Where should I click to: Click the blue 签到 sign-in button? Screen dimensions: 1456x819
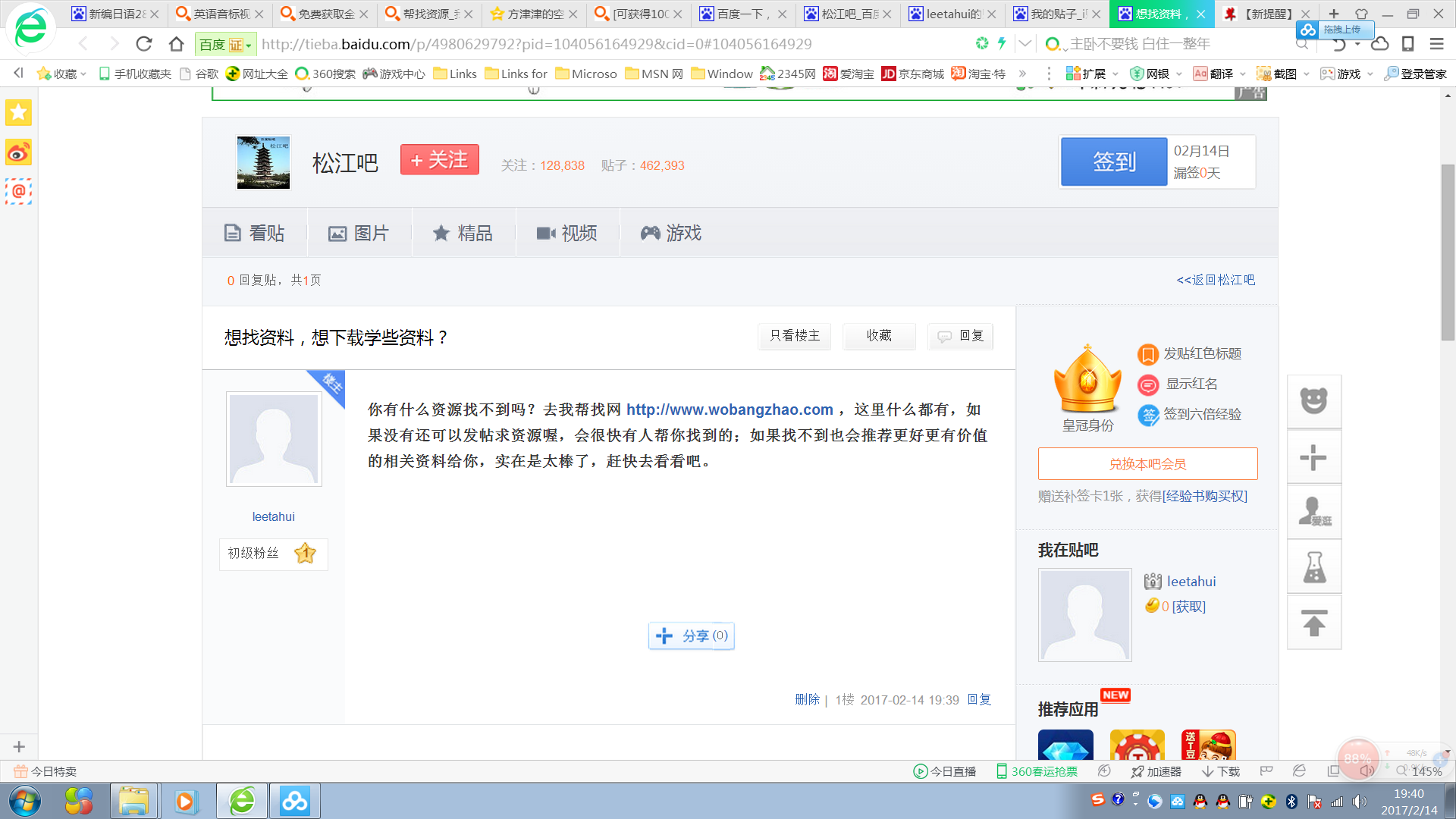pyautogui.click(x=1114, y=162)
